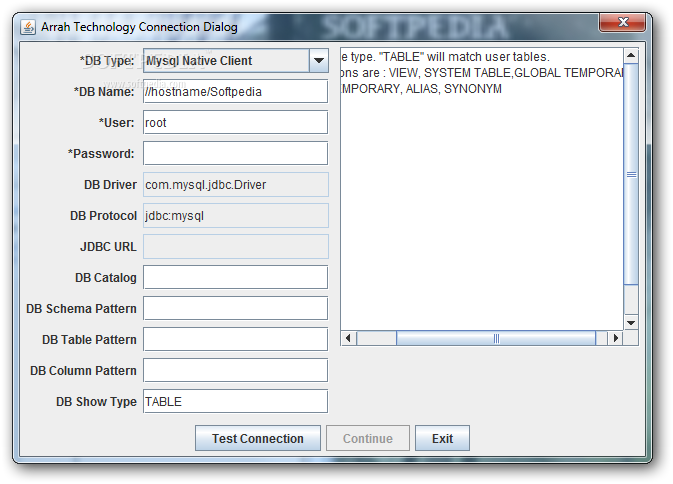Click the JDBC URL label
The width and height of the screenshot is (673, 484).
point(108,247)
